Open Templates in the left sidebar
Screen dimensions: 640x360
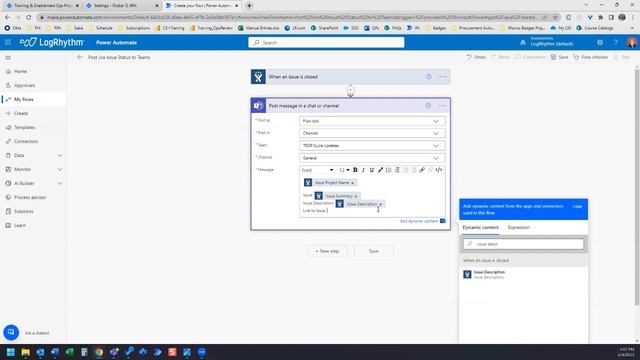tap(24, 127)
